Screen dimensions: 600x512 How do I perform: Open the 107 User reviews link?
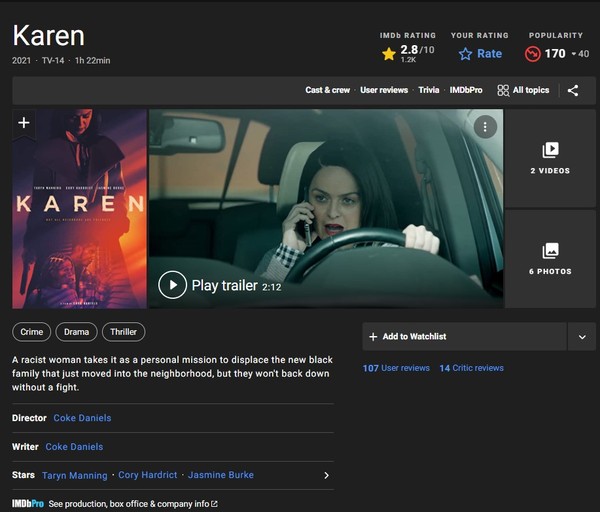click(396, 368)
